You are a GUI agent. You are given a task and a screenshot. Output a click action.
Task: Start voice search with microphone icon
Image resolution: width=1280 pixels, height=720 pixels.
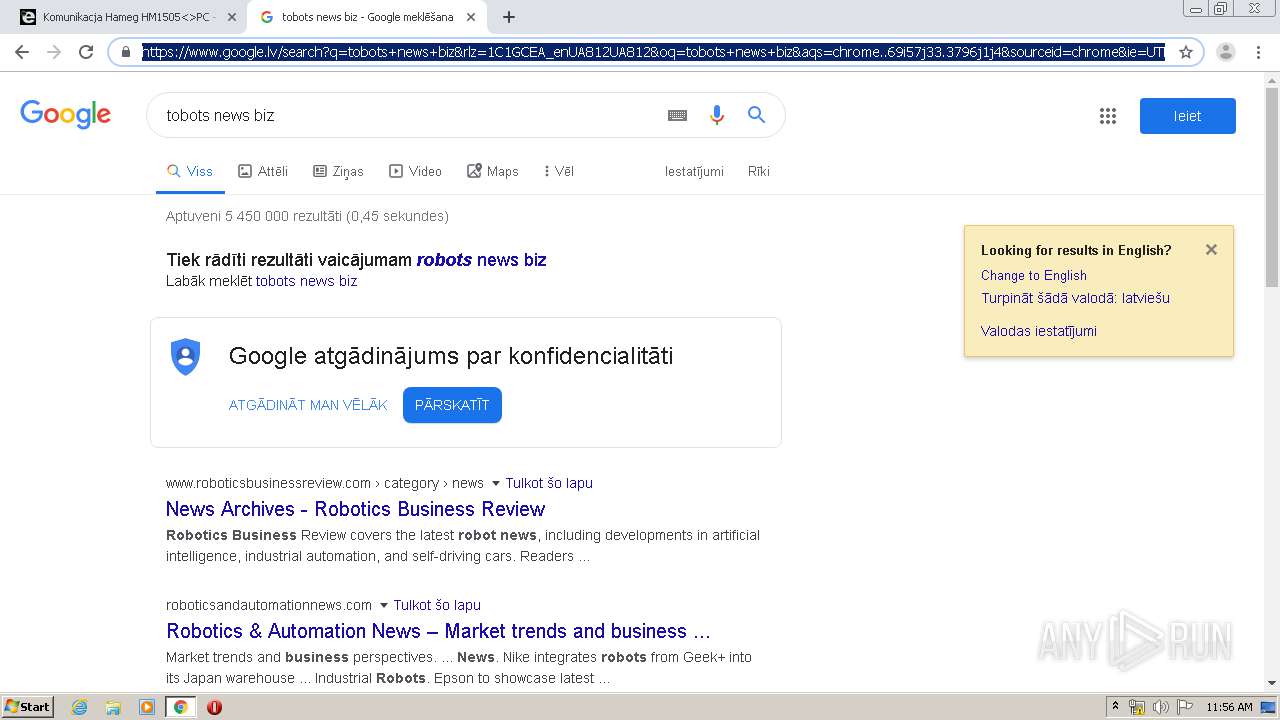click(716, 115)
